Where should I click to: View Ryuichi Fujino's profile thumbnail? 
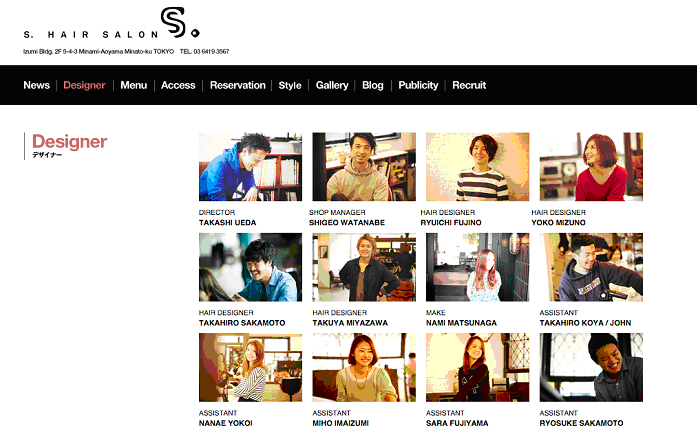[477, 167]
